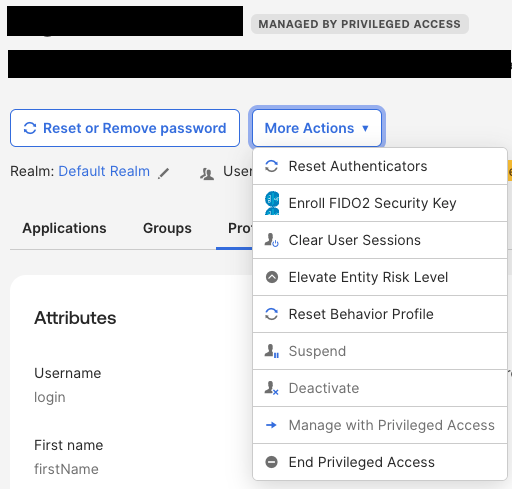Click the Reset Authenticators refresh icon
The height and width of the screenshot is (489, 512).
pyautogui.click(x=271, y=166)
